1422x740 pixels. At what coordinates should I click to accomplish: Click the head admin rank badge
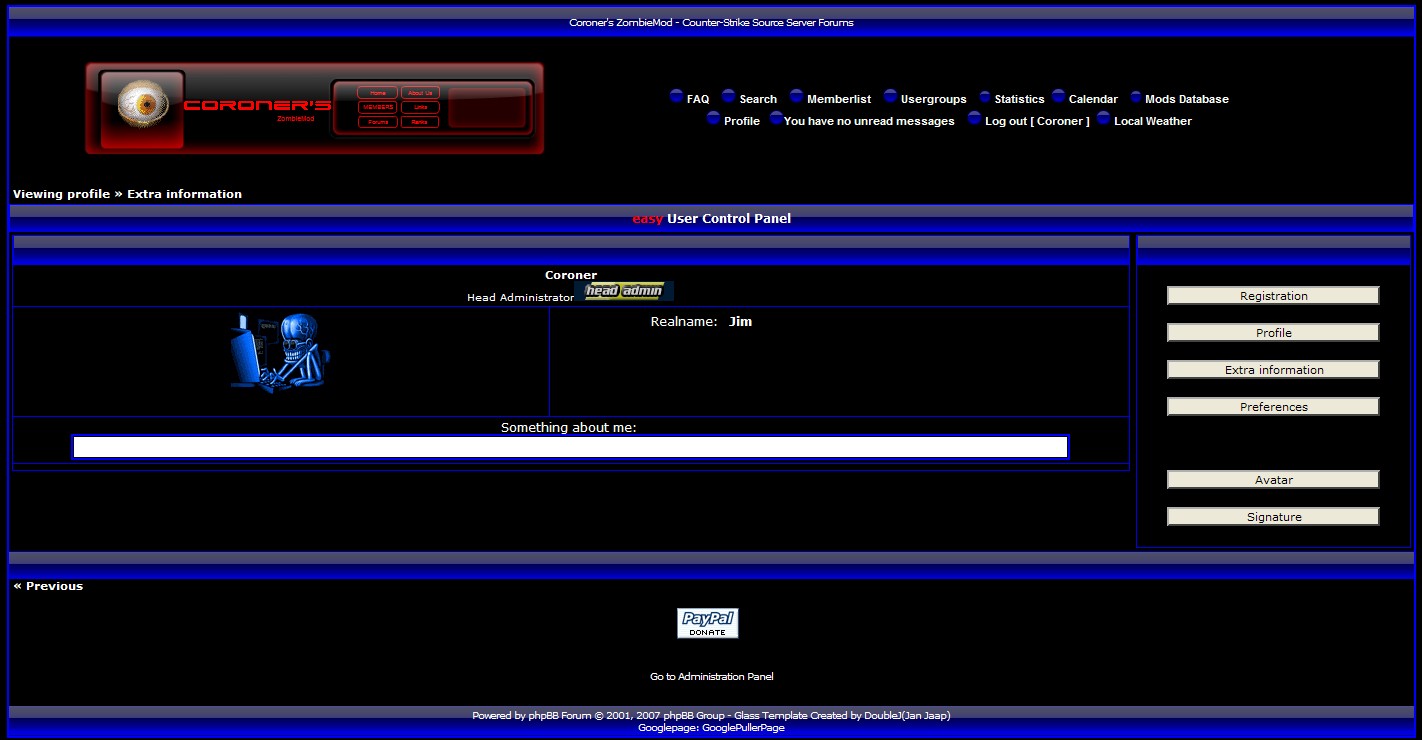tap(624, 291)
